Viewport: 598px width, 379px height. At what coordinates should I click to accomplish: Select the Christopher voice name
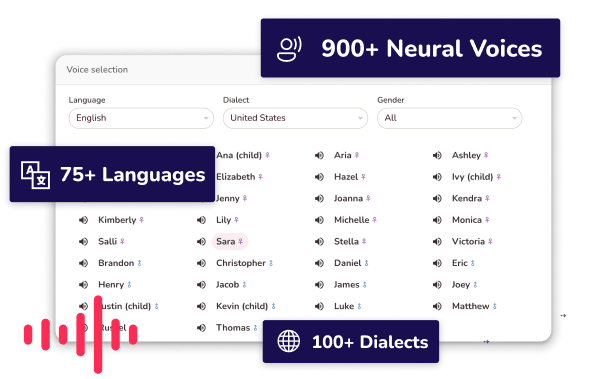point(241,263)
